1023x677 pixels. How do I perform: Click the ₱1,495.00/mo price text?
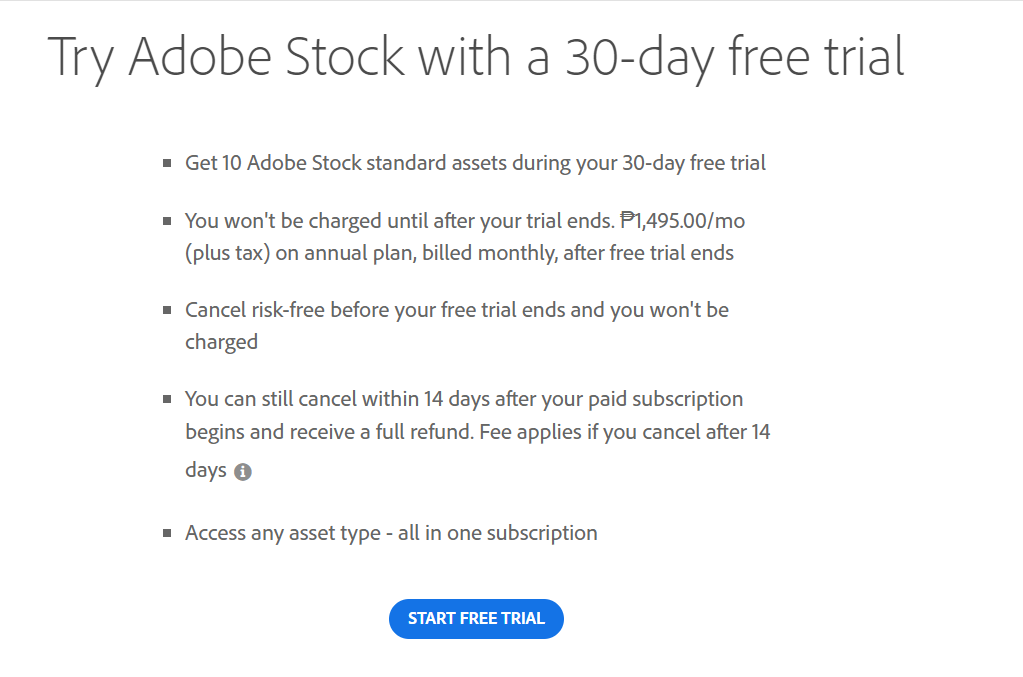pyautogui.click(x=682, y=220)
